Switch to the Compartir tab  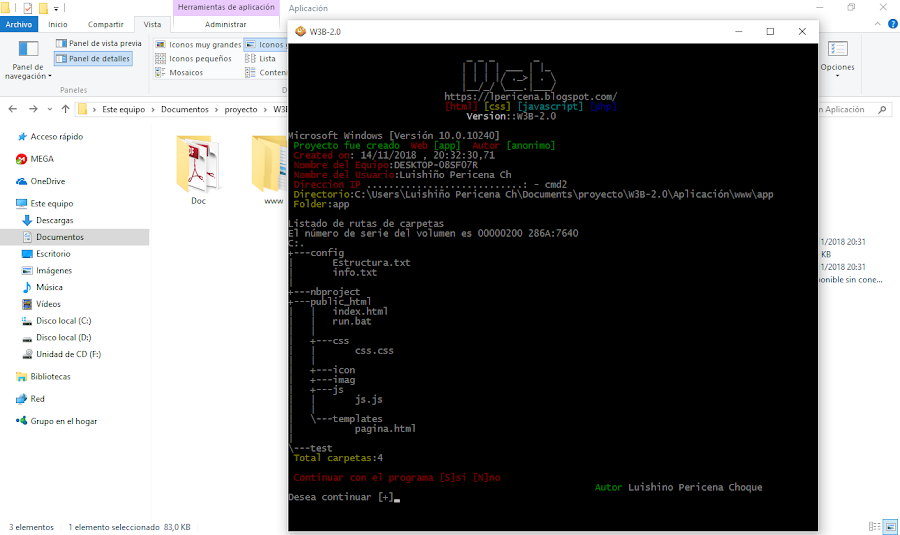(x=106, y=25)
